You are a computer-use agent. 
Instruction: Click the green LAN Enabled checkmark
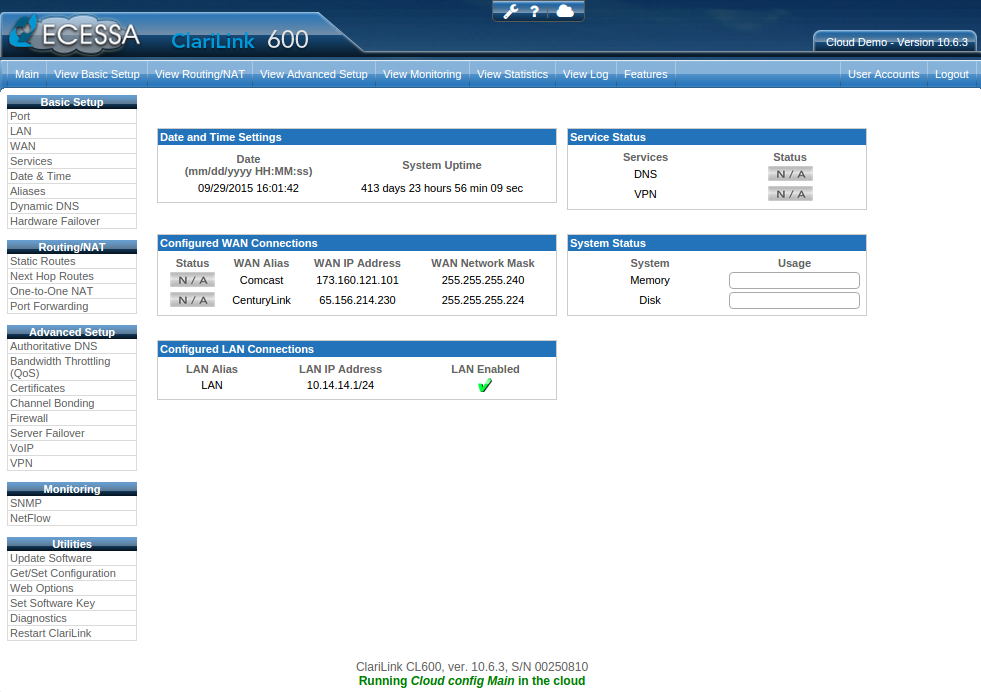(x=485, y=385)
